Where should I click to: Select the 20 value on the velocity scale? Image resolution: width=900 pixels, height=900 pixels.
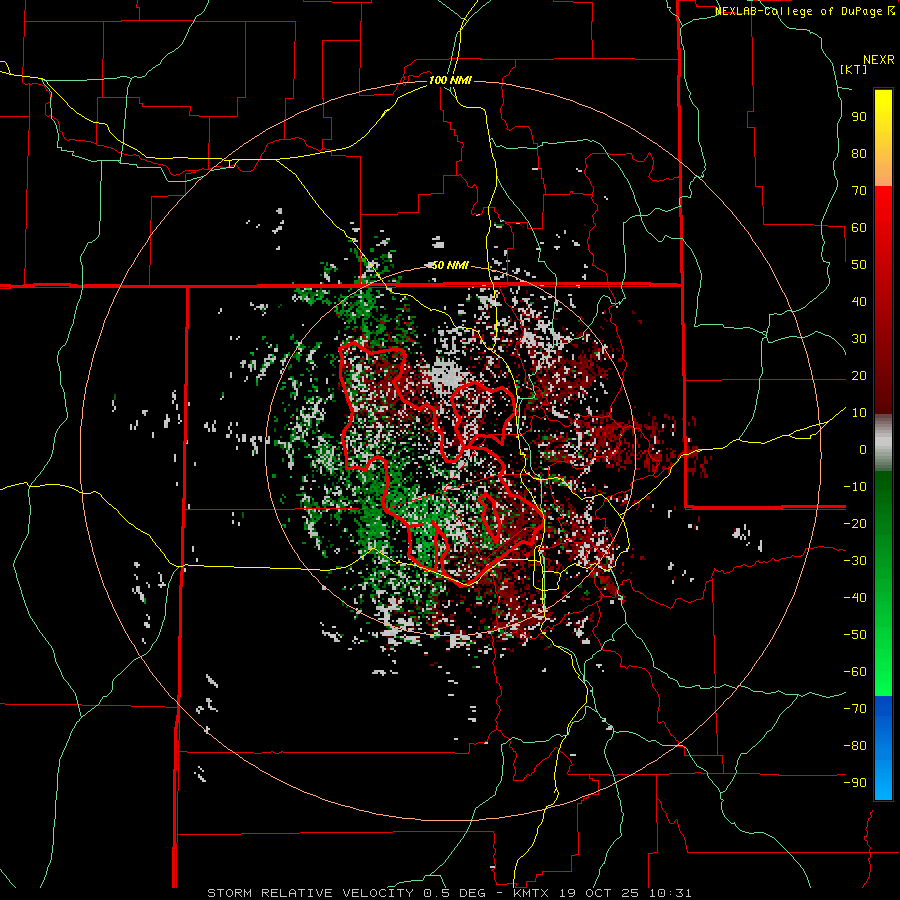859,376
